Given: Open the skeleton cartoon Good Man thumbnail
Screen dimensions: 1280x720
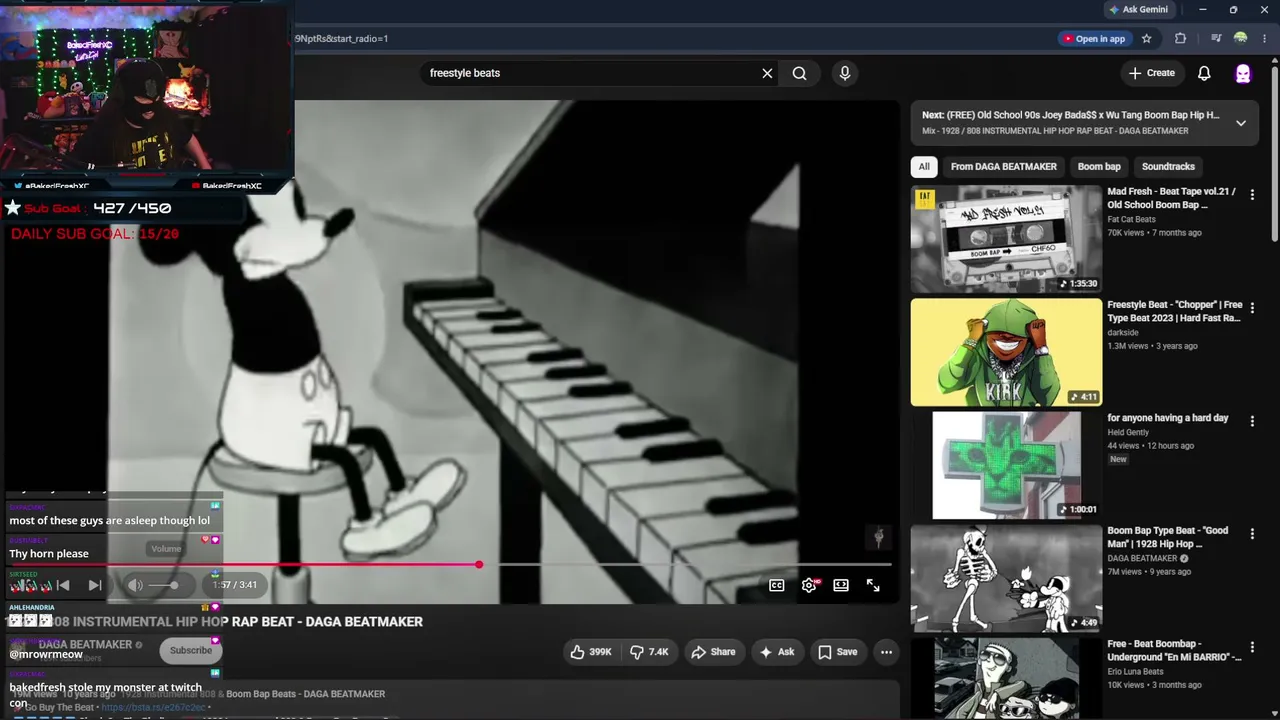Looking at the screenshot, I should (x=1006, y=578).
